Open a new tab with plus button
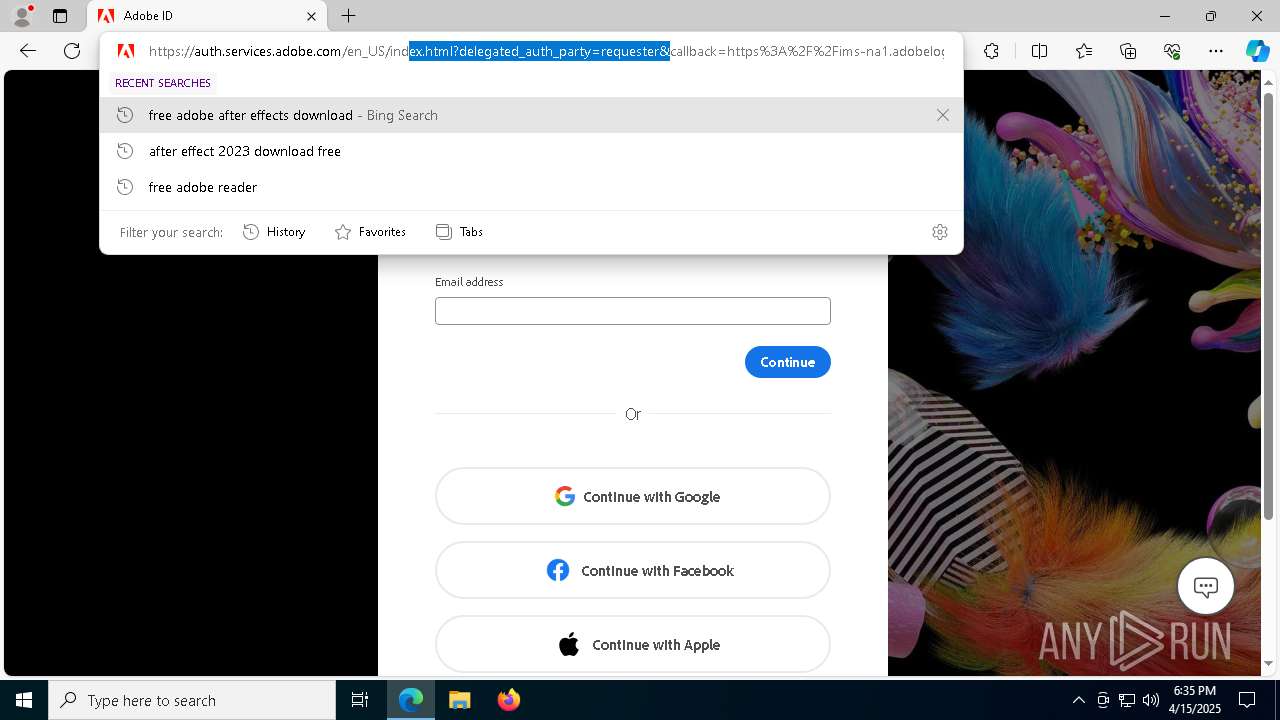 pos(348,16)
